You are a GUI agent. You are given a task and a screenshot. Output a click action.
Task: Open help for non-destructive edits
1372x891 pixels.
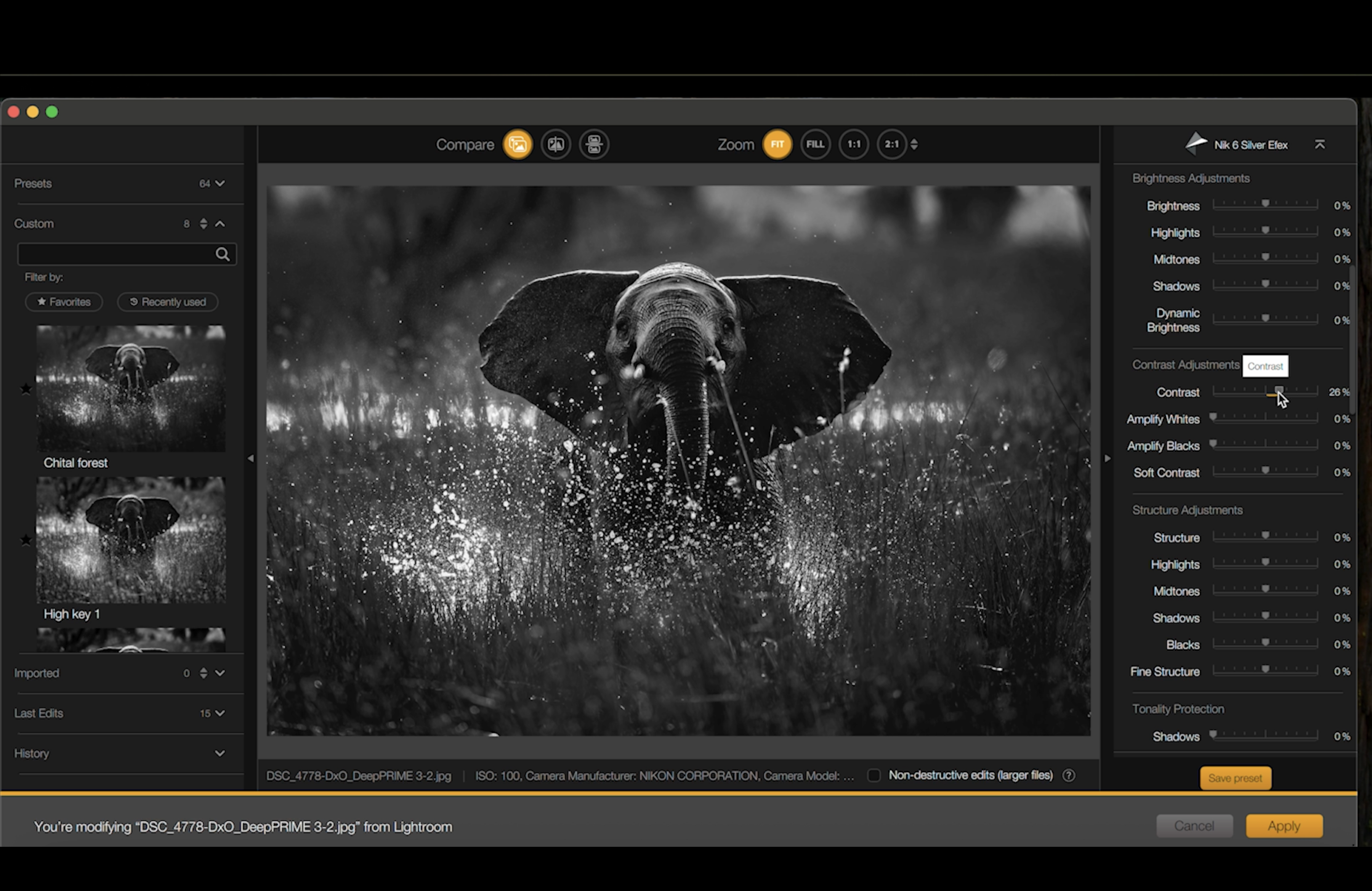[1068, 776]
